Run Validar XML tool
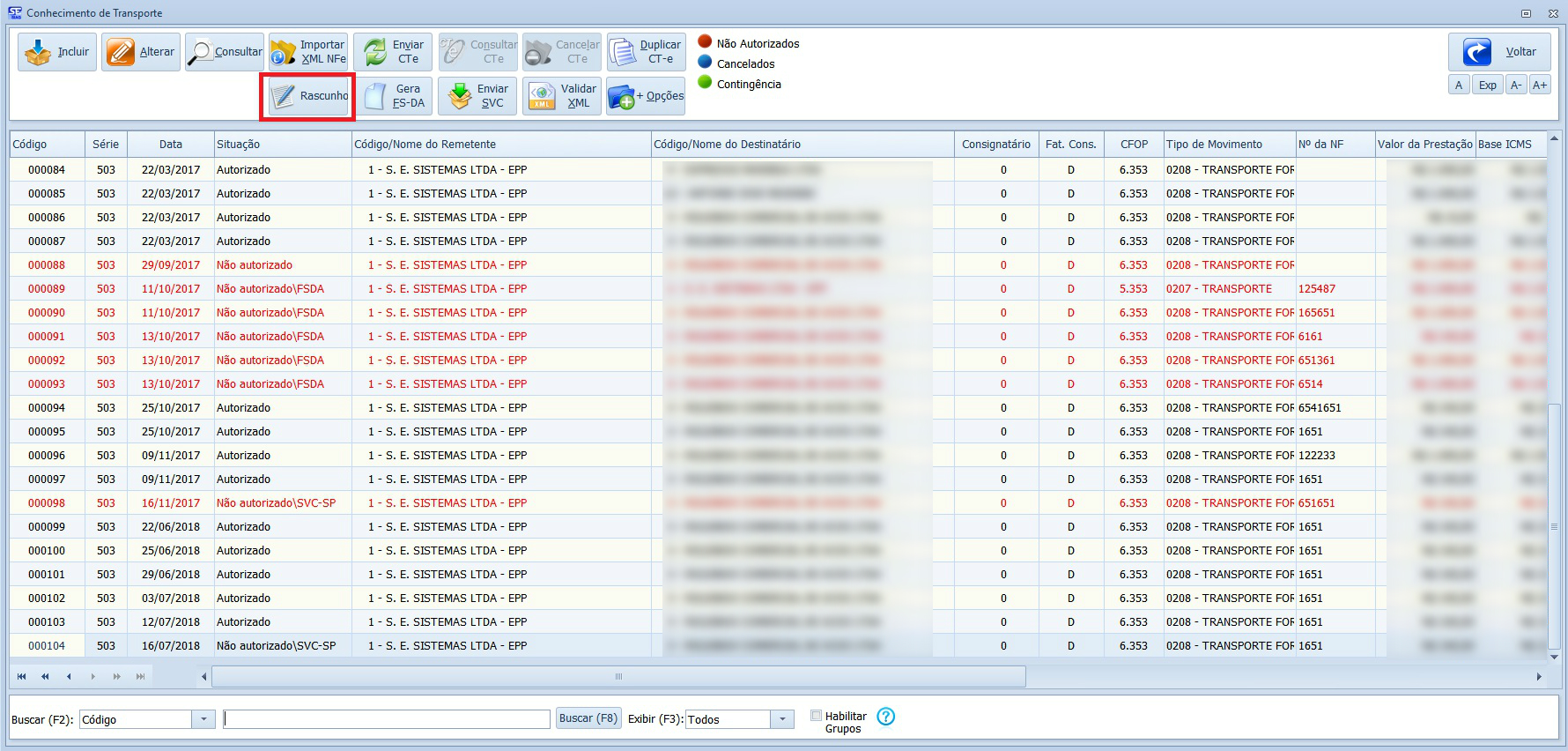The width and height of the screenshot is (1568, 751). point(561,96)
